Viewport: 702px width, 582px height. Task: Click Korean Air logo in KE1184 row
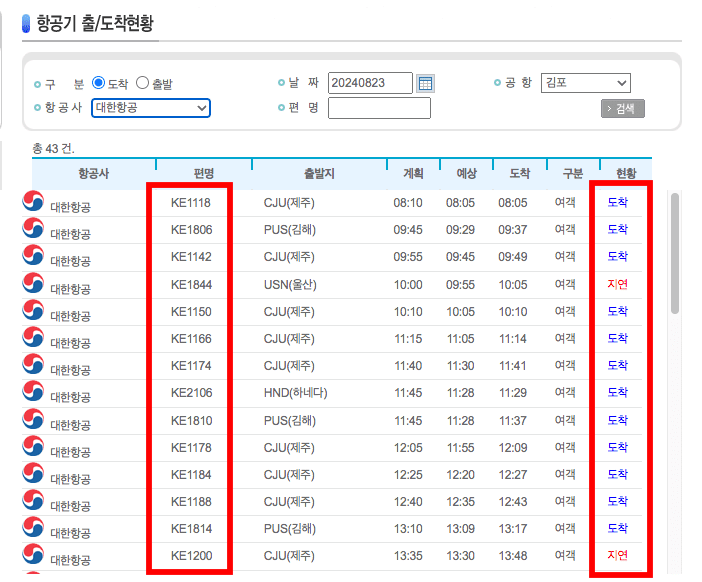[33, 473]
